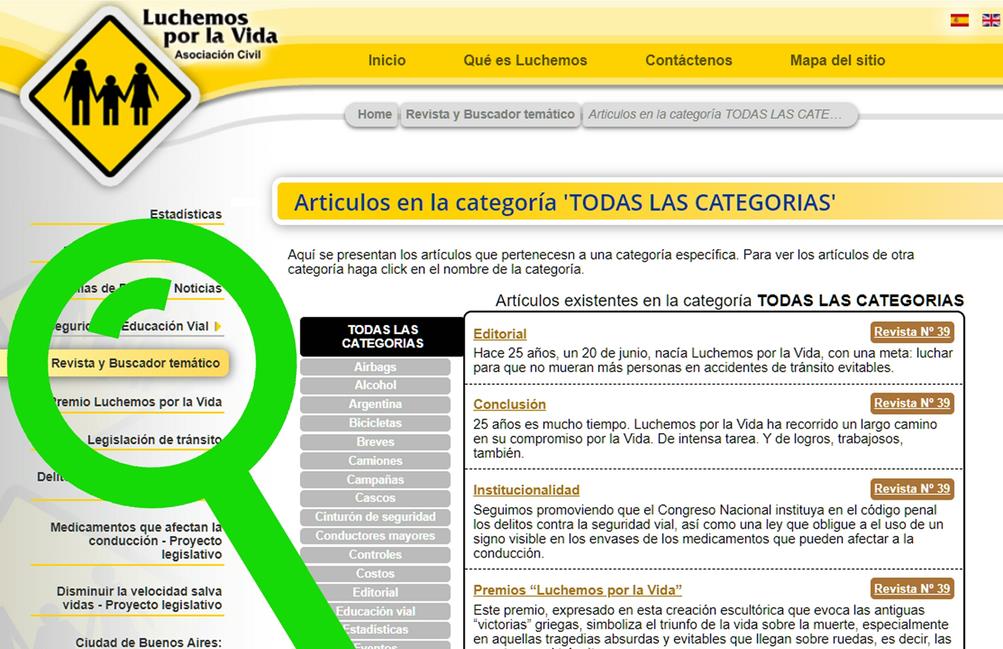This screenshot has height=649, width=1003.
Task: Switch site language to English flag
Action: [991, 20]
